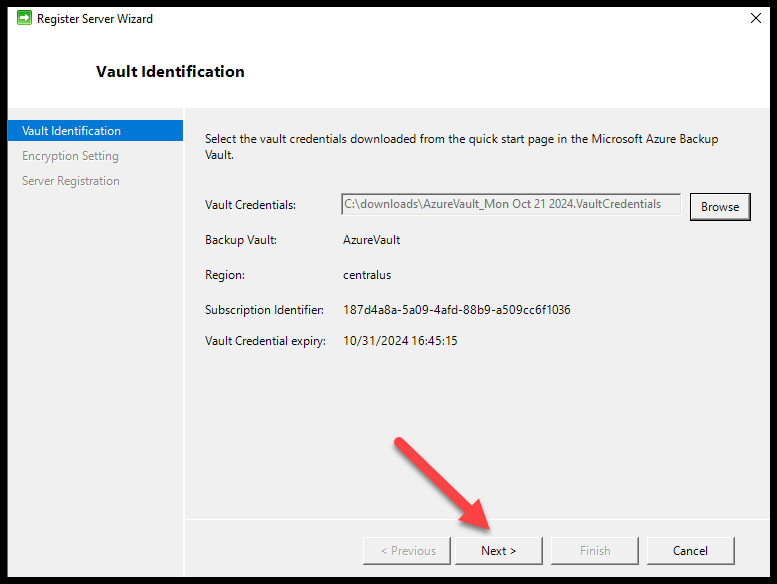Click the vault credentials instruction text

click(461, 147)
